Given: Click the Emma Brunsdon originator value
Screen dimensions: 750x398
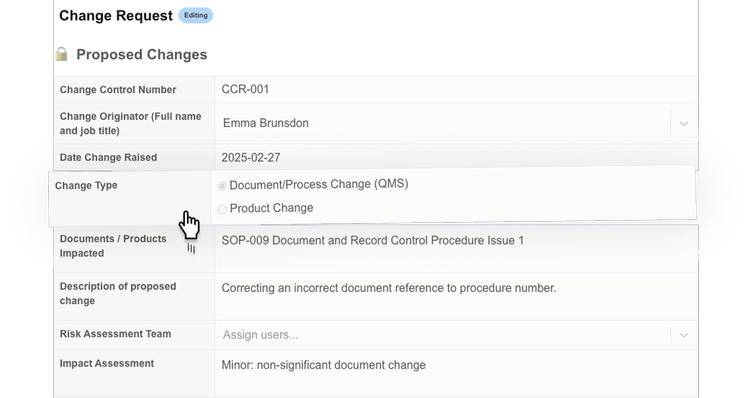Looking at the screenshot, I should (265, 123).
